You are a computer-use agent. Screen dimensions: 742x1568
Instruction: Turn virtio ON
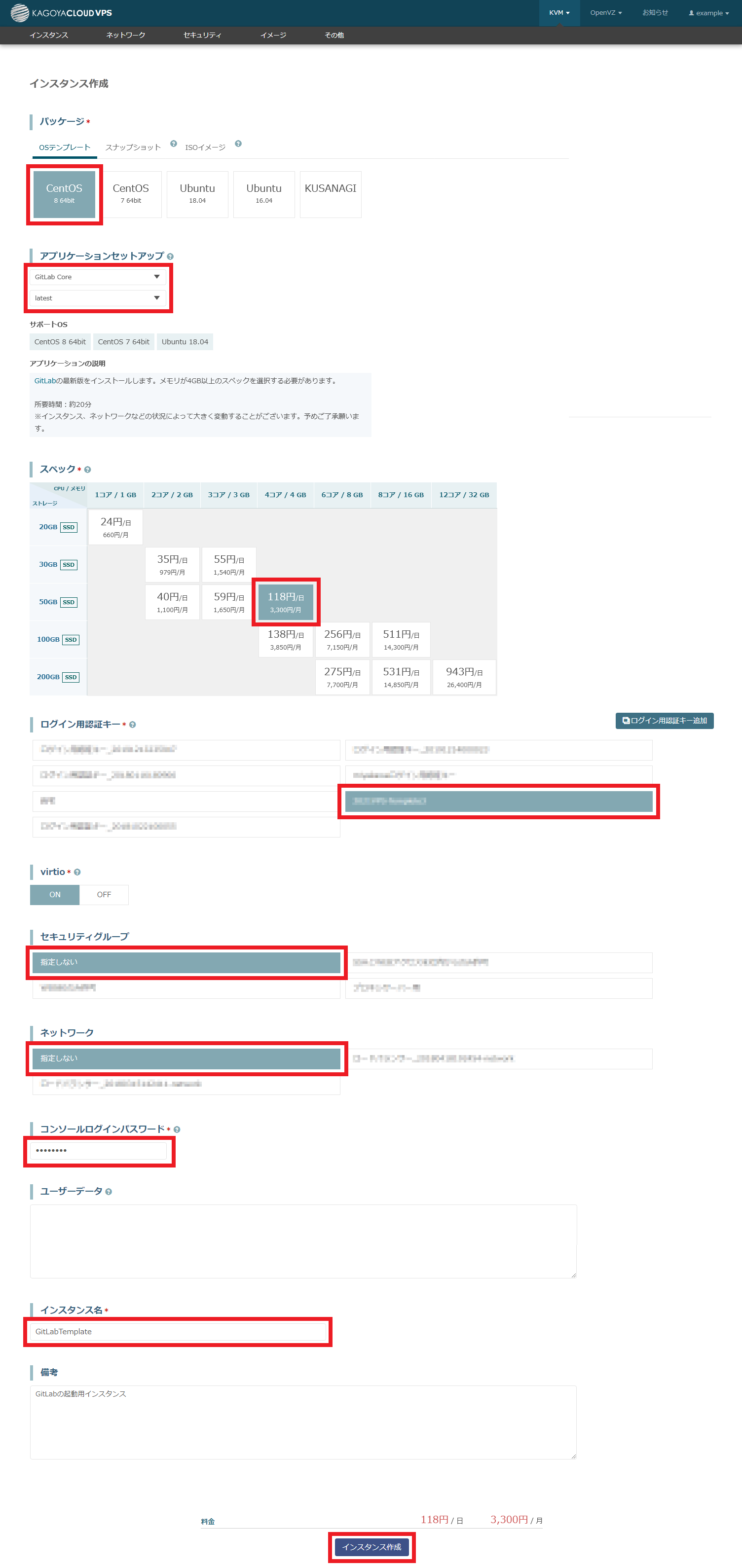coord(55,895)
